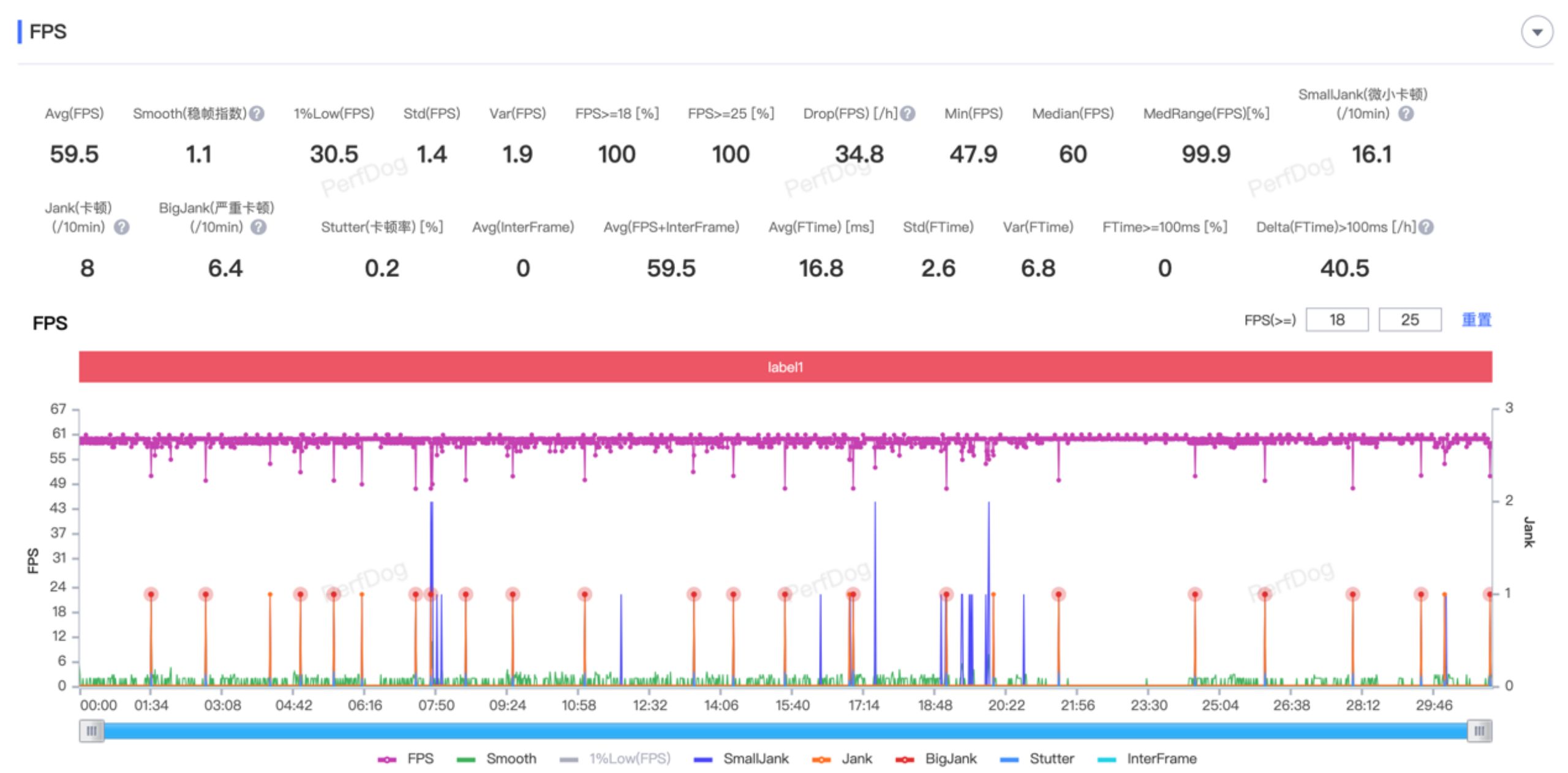Image resolution: width=1568 pixels, height=773 pixels.
Task: Click the FPS threshold field showing 18
Action: tap(1337, 320)
